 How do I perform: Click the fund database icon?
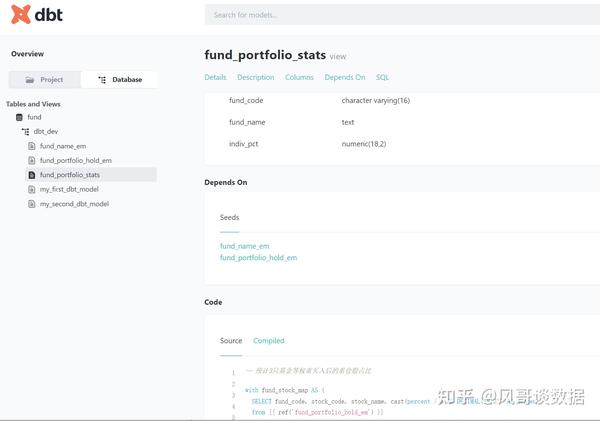point(19,117)
